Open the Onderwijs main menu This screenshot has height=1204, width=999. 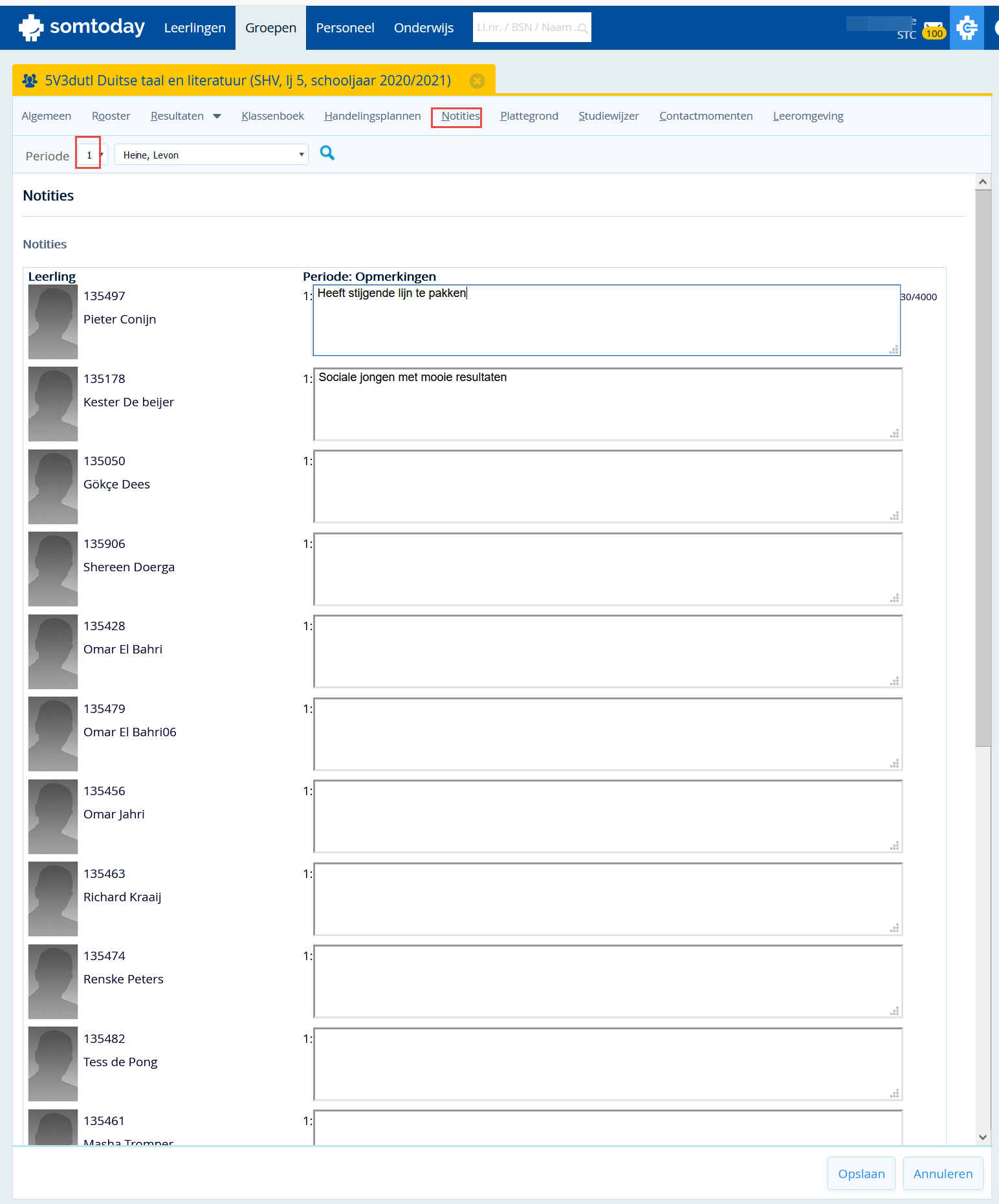[x=424, y=28]
